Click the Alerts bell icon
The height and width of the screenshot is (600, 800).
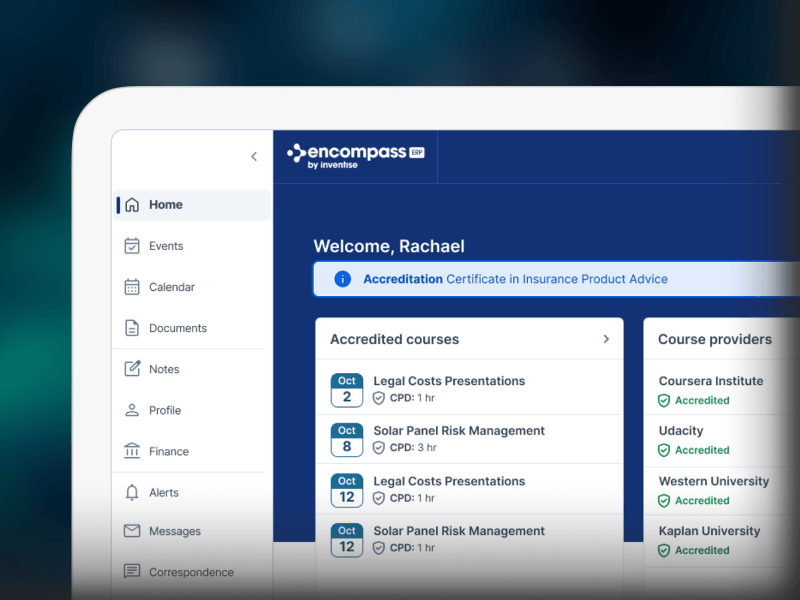(132, 492)
